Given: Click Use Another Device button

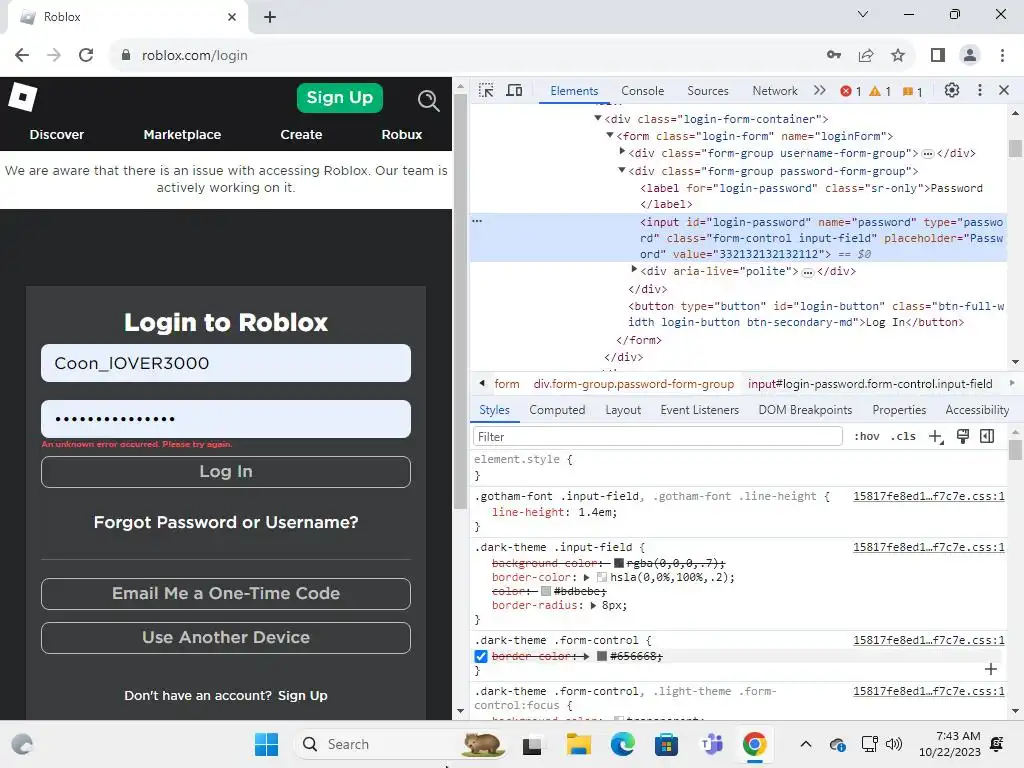Looking at the screenshot, I should click(x=226, y=637).
